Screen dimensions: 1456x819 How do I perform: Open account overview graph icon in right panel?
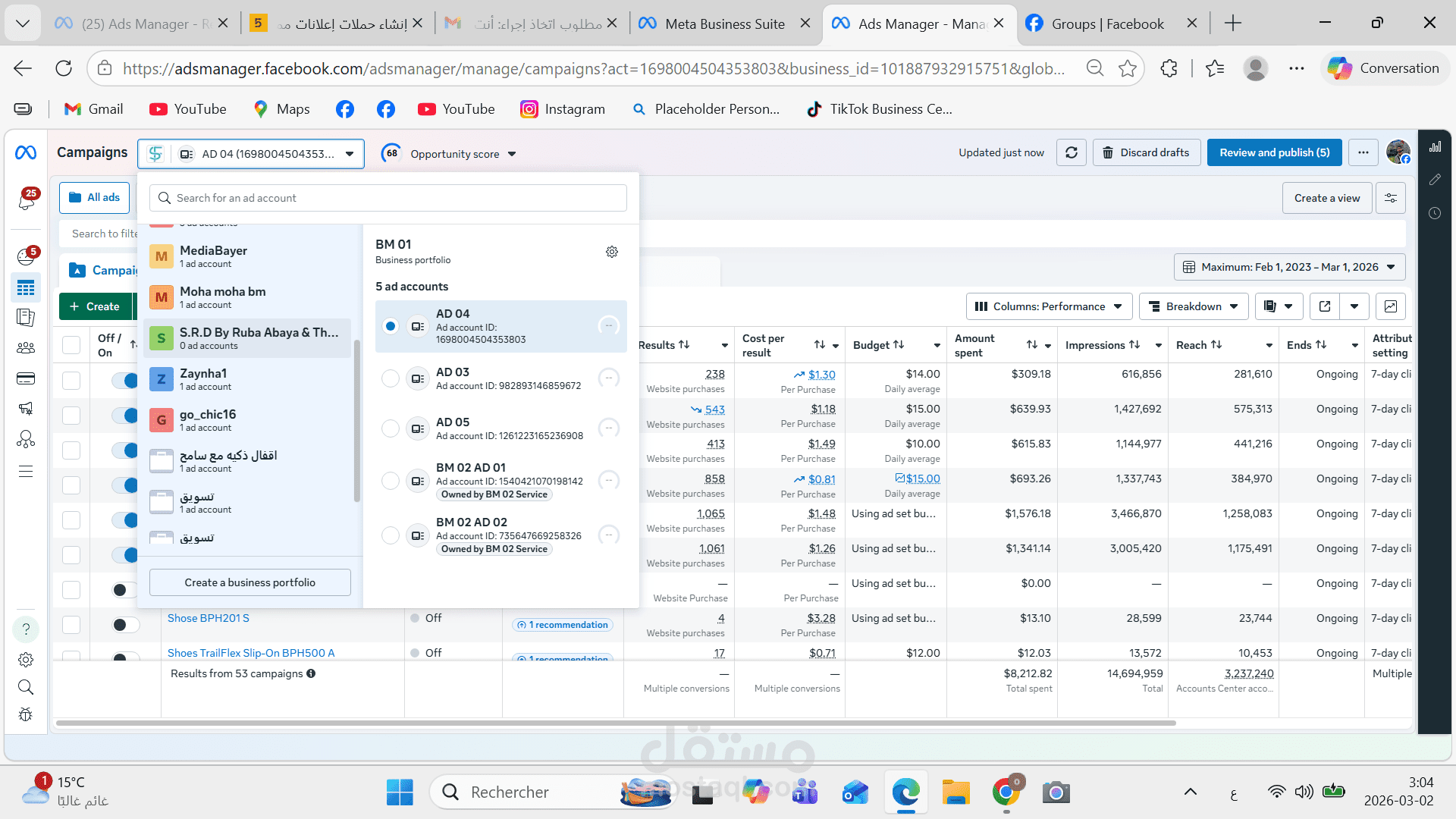[1435, 147]
